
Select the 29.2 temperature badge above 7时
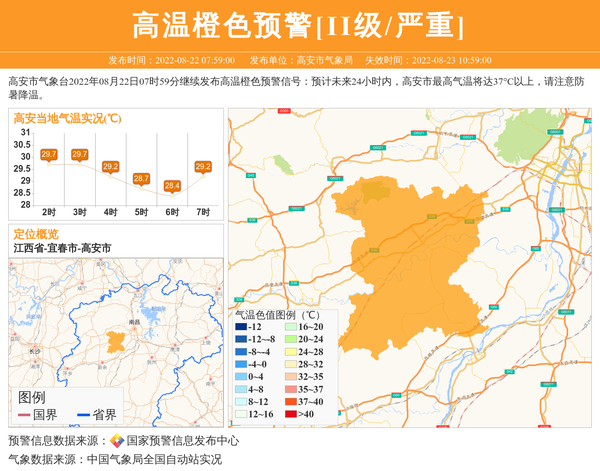pos(203,166)
